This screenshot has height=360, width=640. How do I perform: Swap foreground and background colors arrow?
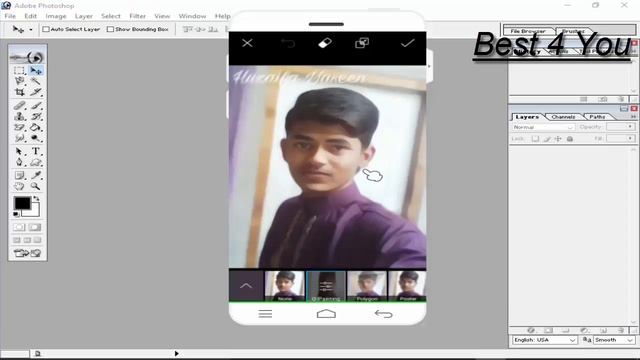36,199
